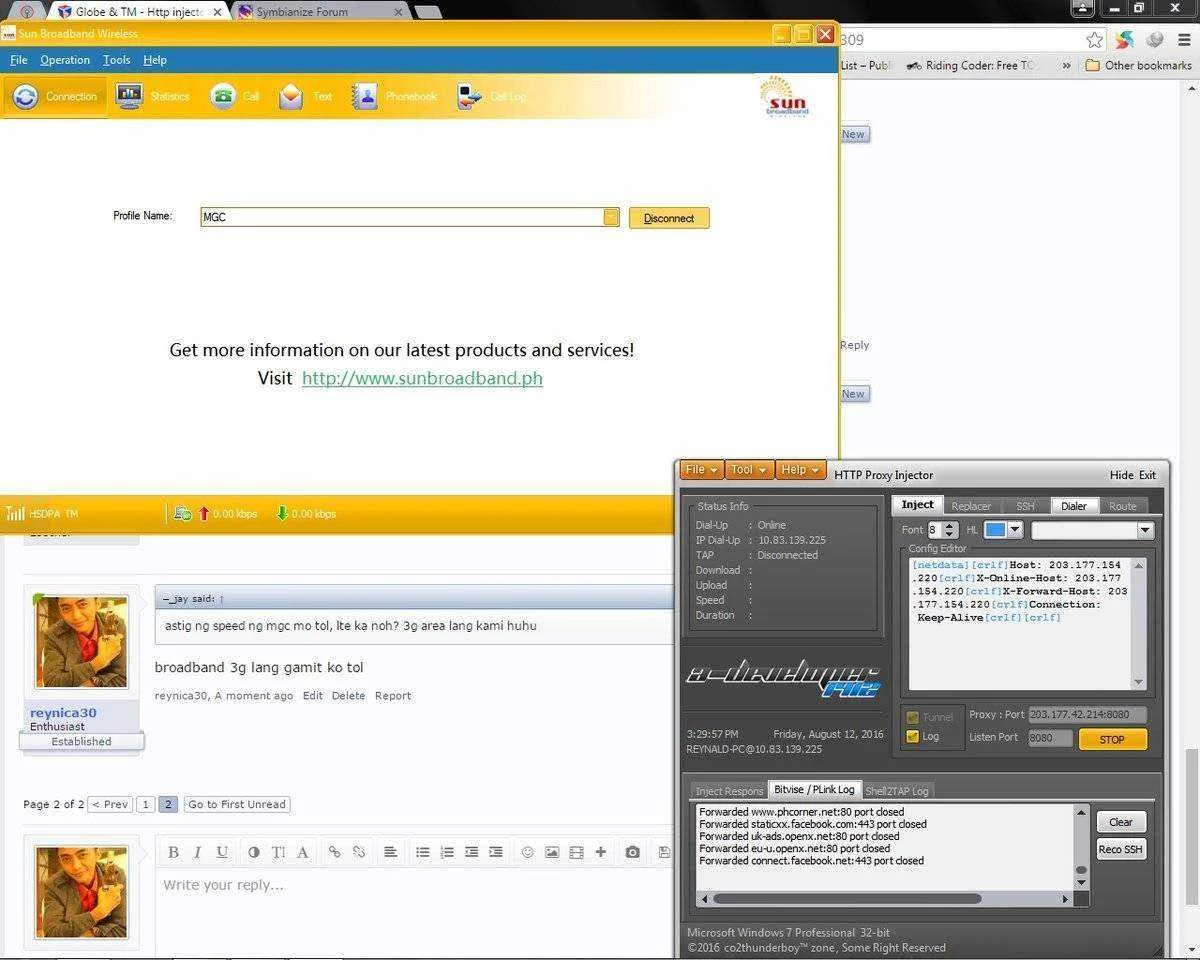
Task: Open the Connection view in Sun Broadband
Action: click(x=54, y=96)
